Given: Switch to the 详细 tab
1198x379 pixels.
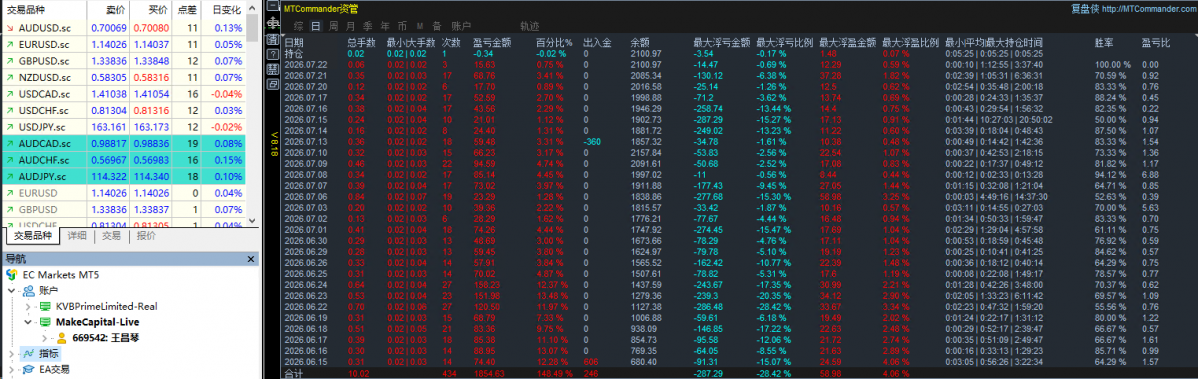Looking at the screenshot, I should [x=76, y=236].
